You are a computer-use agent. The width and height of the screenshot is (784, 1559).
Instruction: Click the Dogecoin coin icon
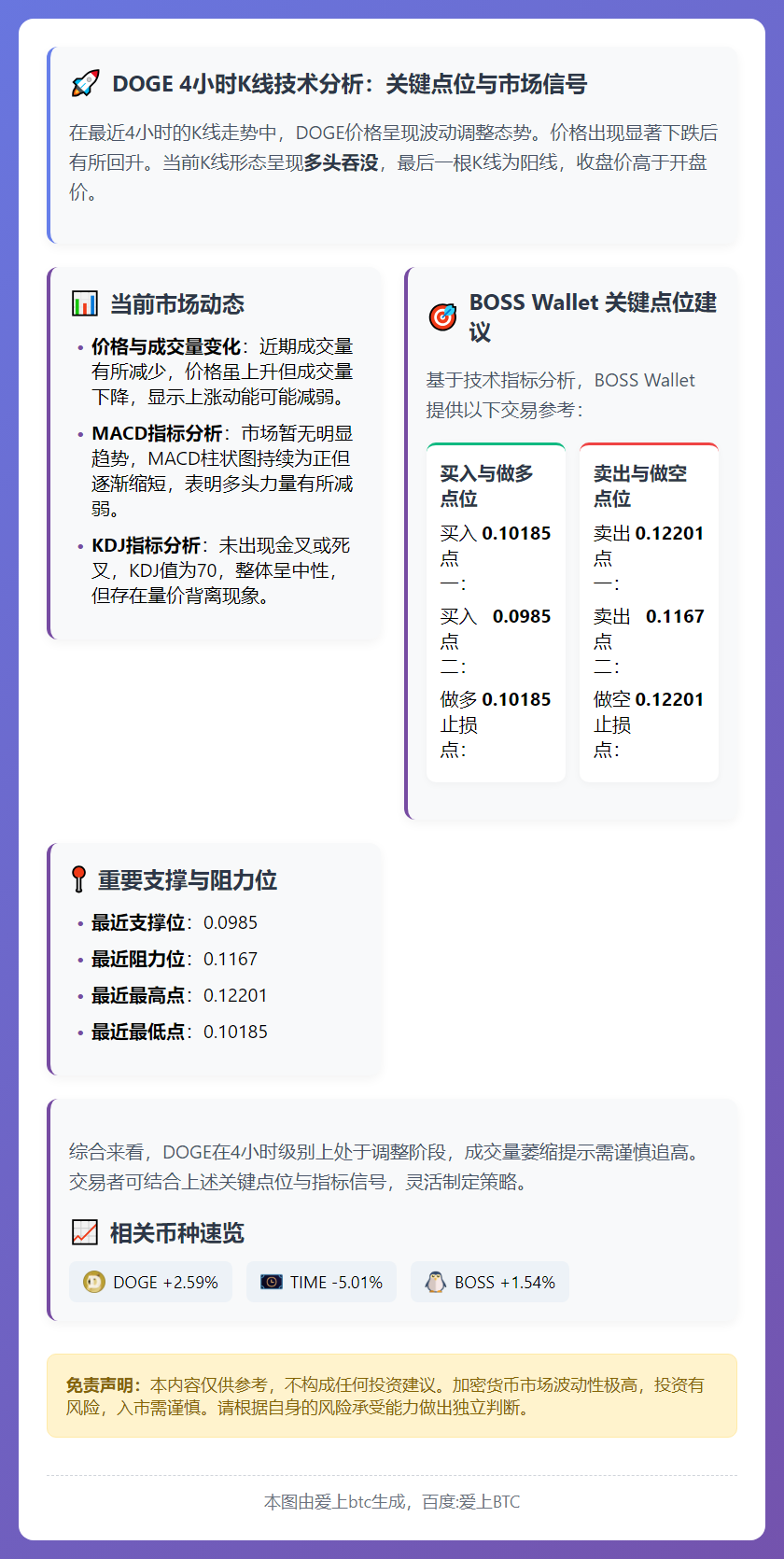click(x=94, y=1283)
